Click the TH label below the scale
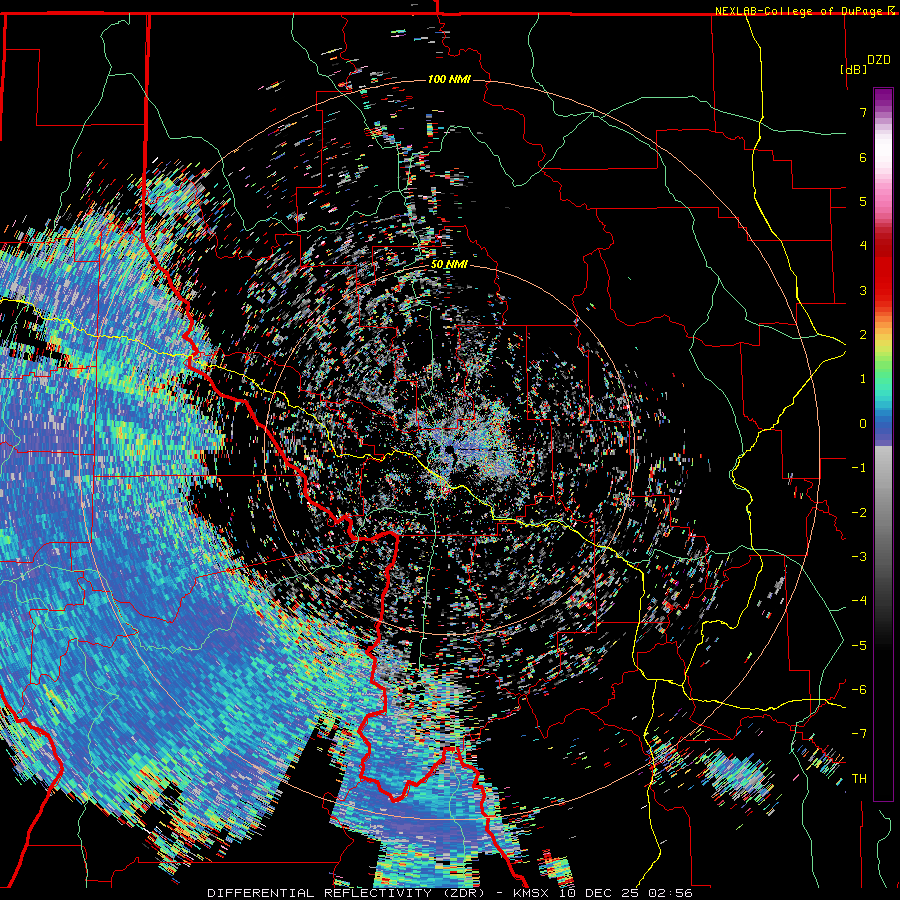The width and height of the screenshot is (900, 900). tap(859, 779)
